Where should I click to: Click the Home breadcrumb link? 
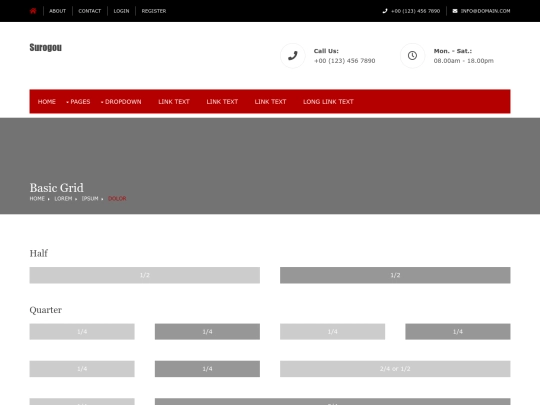(37, 198)
